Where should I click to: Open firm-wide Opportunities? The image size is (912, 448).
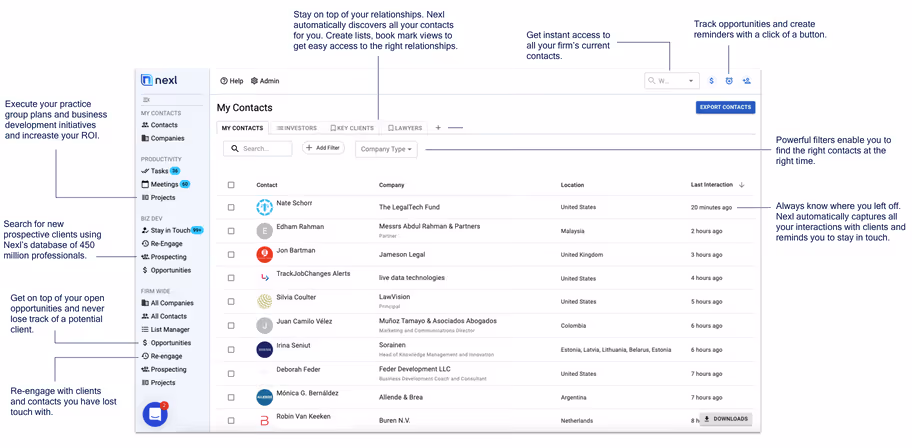[166, 343]
